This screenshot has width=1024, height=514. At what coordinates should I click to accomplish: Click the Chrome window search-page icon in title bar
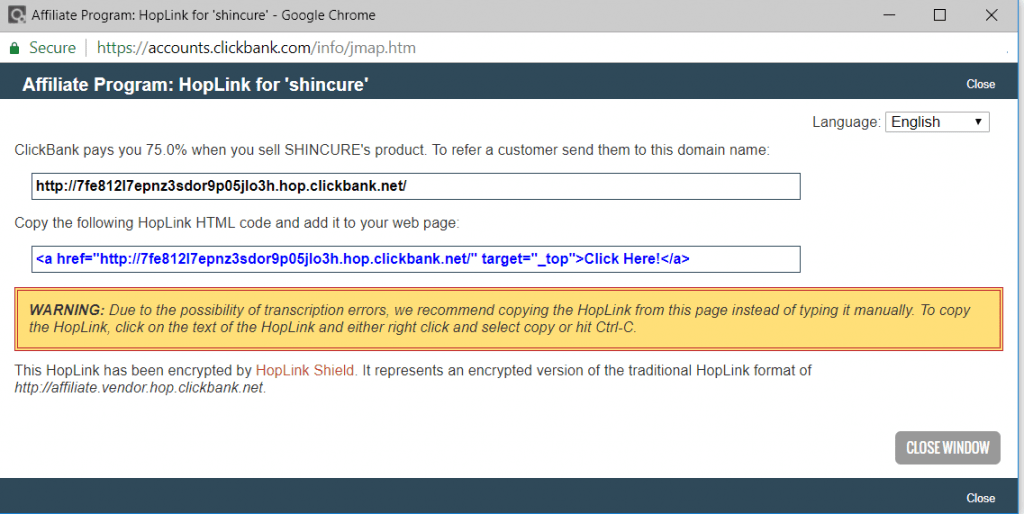pyautogui.click(x=17, y=14)
